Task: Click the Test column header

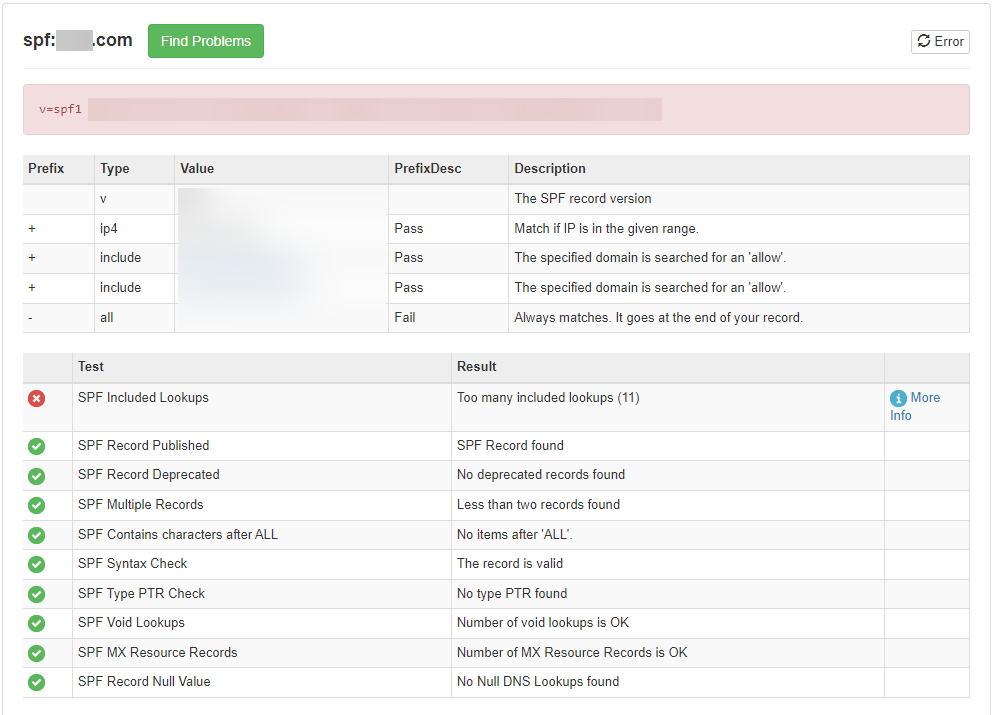Action: tap(90, 366)
